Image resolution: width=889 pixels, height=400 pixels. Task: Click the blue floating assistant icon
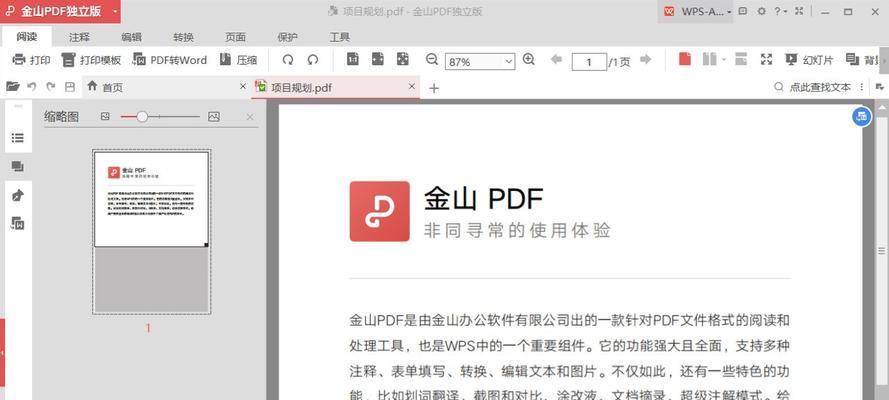pos(862,116)
